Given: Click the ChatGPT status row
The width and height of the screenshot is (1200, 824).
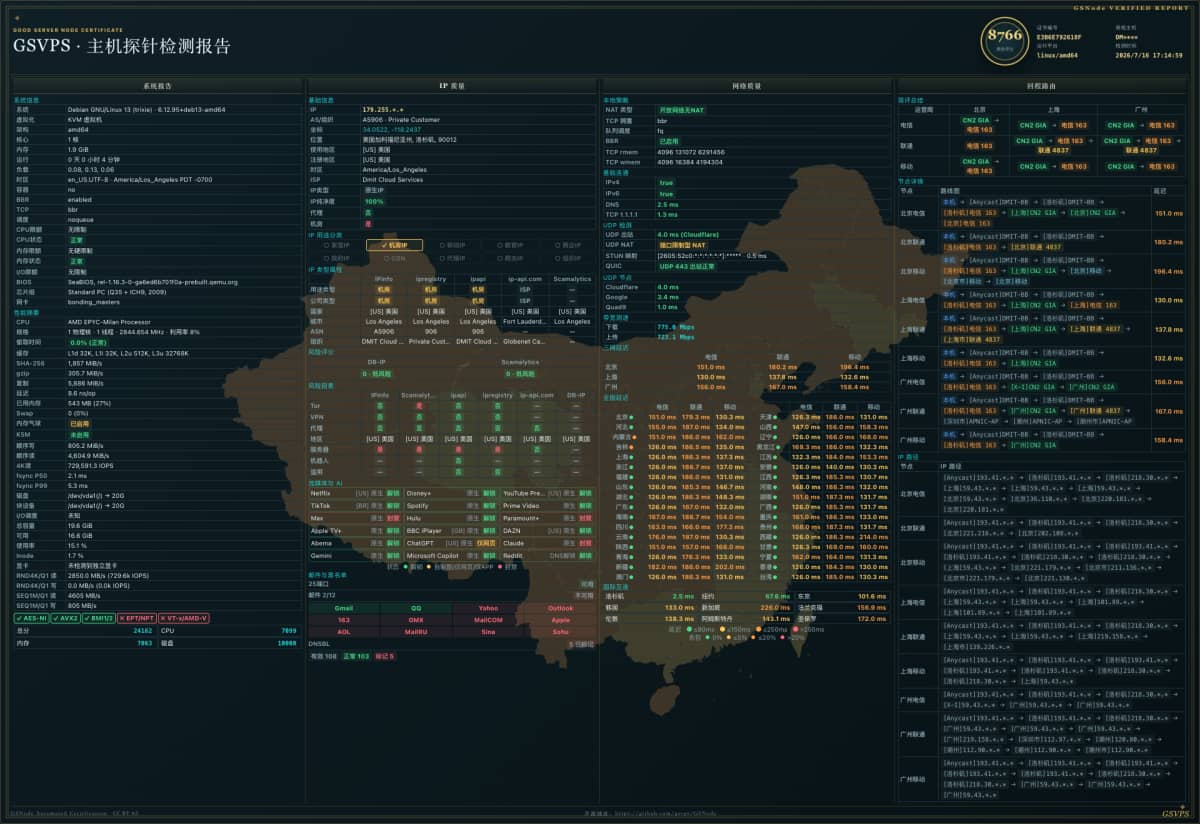Looking at the screenshot, I should pos(451,543).
